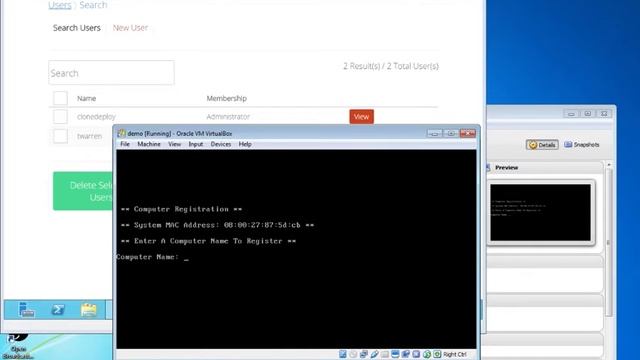Click the USB devices status icon
Screen dimensions: 640x360
tap(374, 354)
